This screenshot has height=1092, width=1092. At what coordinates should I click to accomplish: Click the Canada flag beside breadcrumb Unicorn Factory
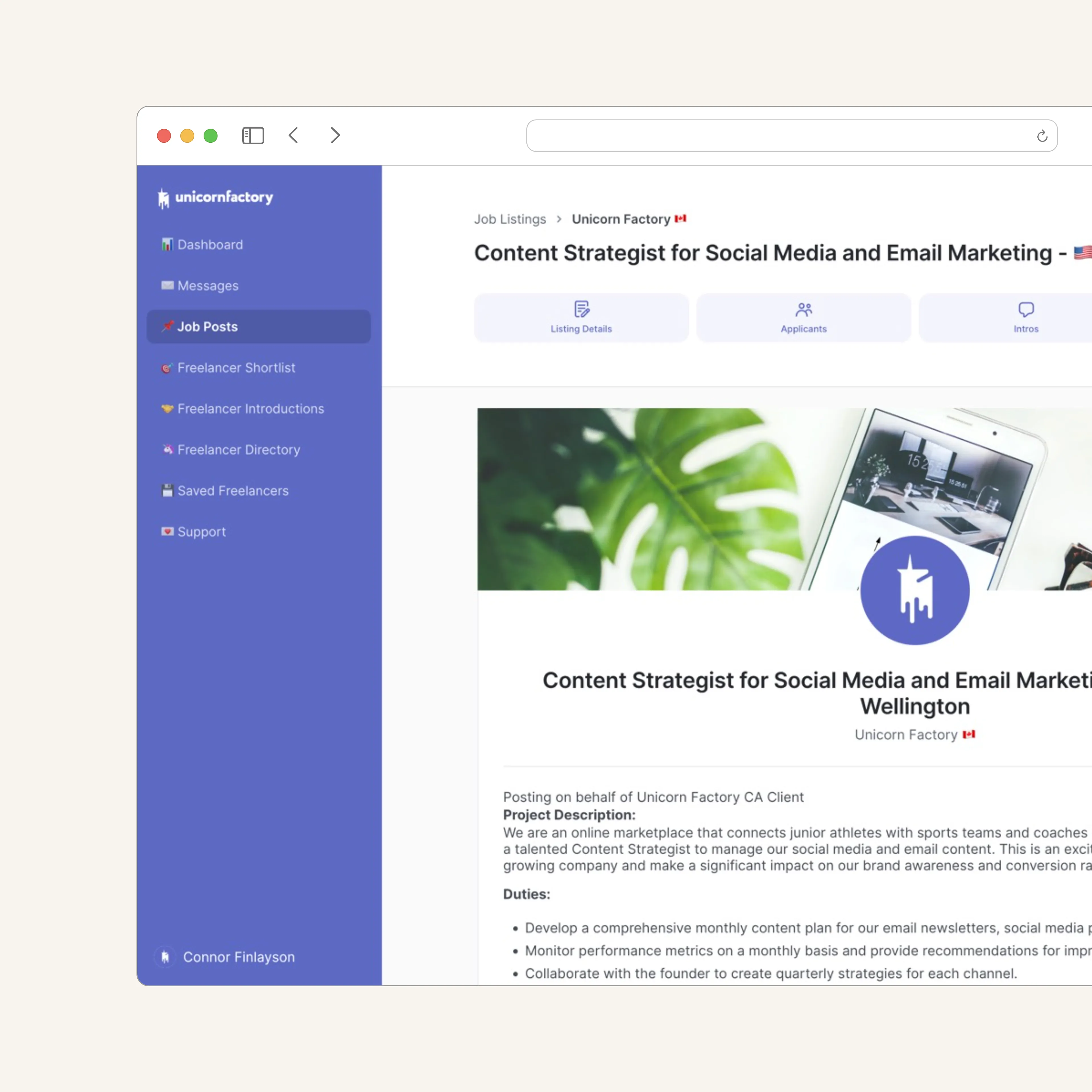coord(681,219)
